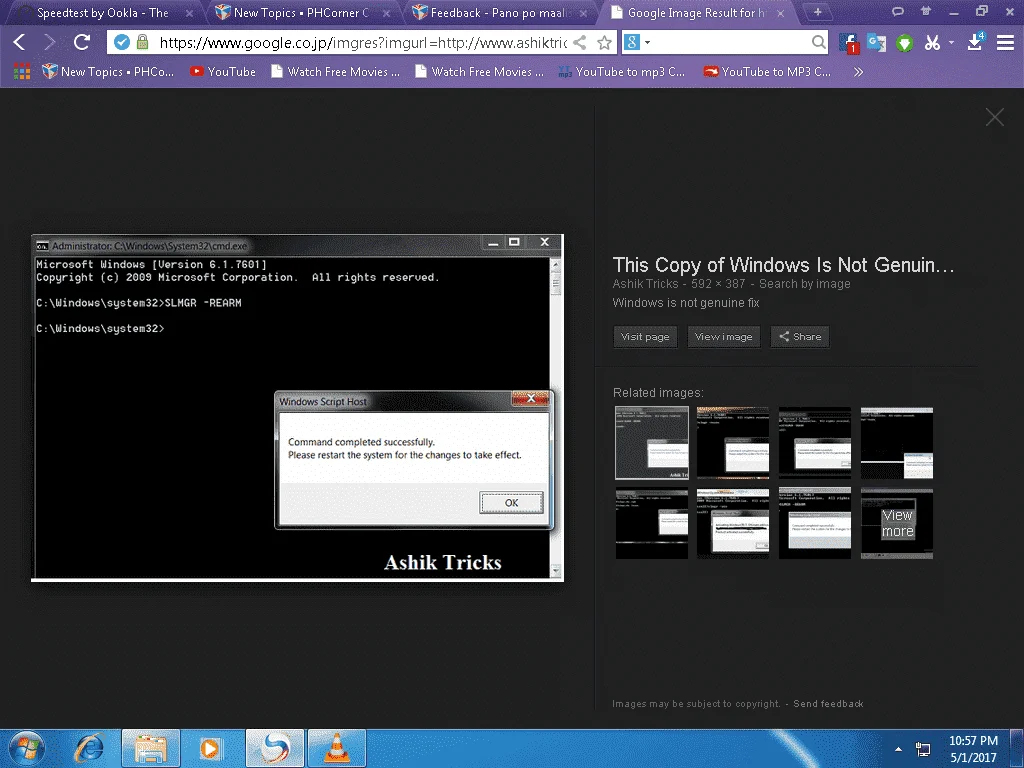Click the Send feedback link
Image resolution: width=1024 pixels, height=768 pixels.
(828, 704)
